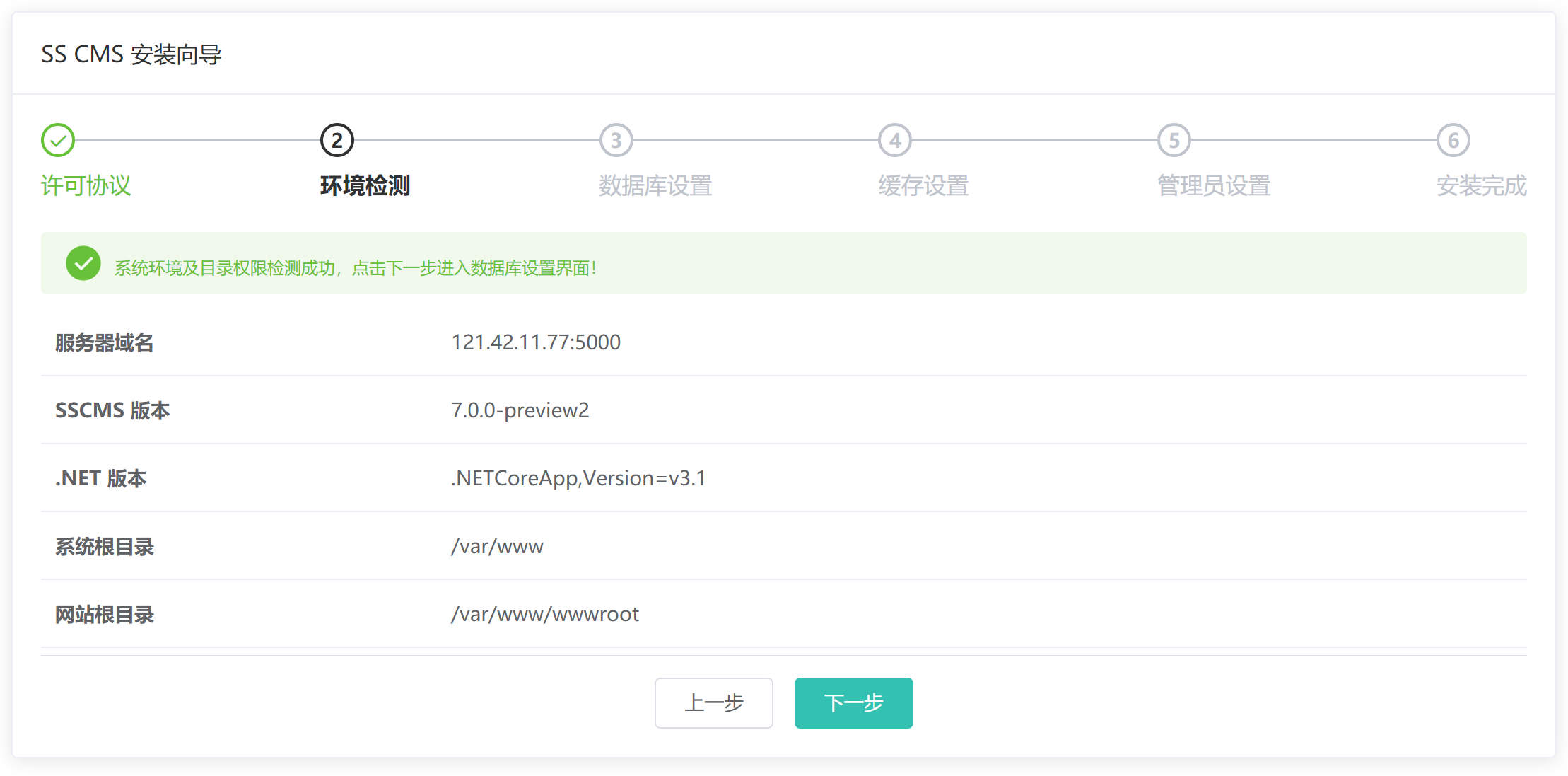Select the 缓存设置 step label

pyautogui.click(x=923, y=186)
